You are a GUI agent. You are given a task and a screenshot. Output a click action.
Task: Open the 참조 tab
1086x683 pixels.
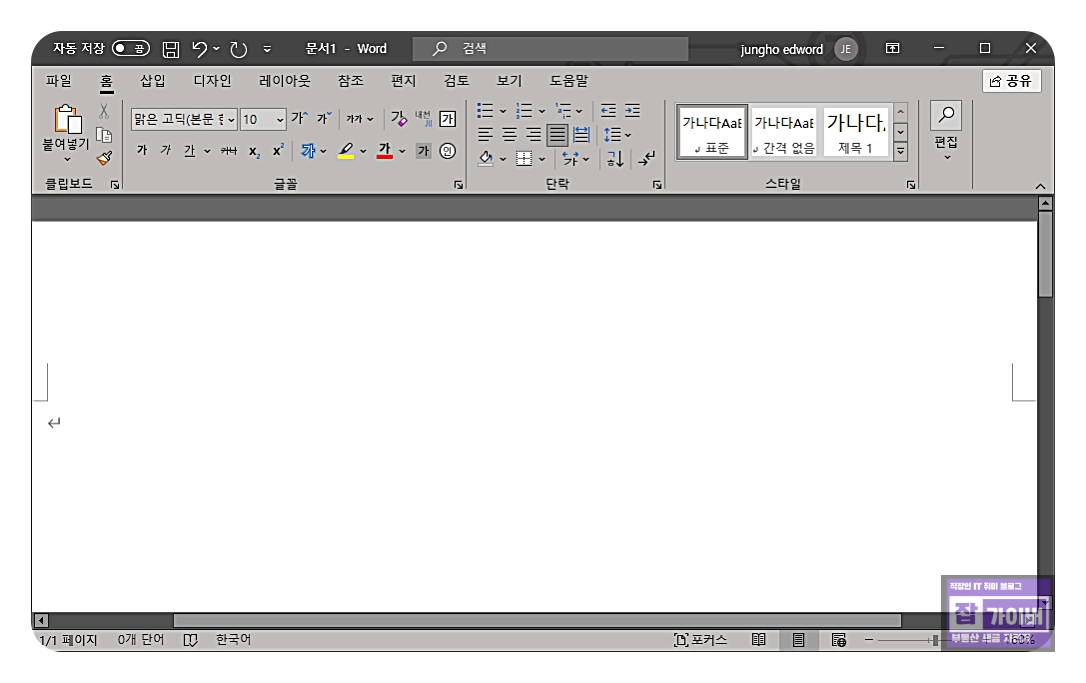(350, 80)
